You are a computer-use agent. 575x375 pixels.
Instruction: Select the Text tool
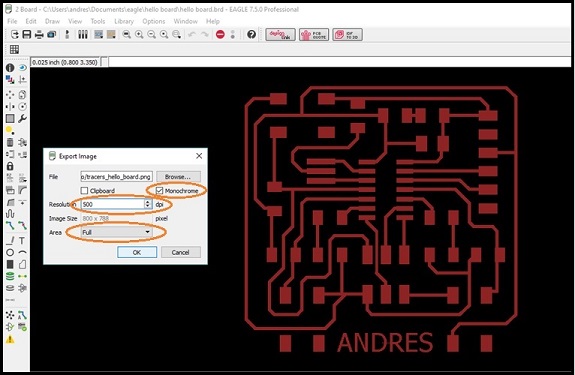pos(22,241)
